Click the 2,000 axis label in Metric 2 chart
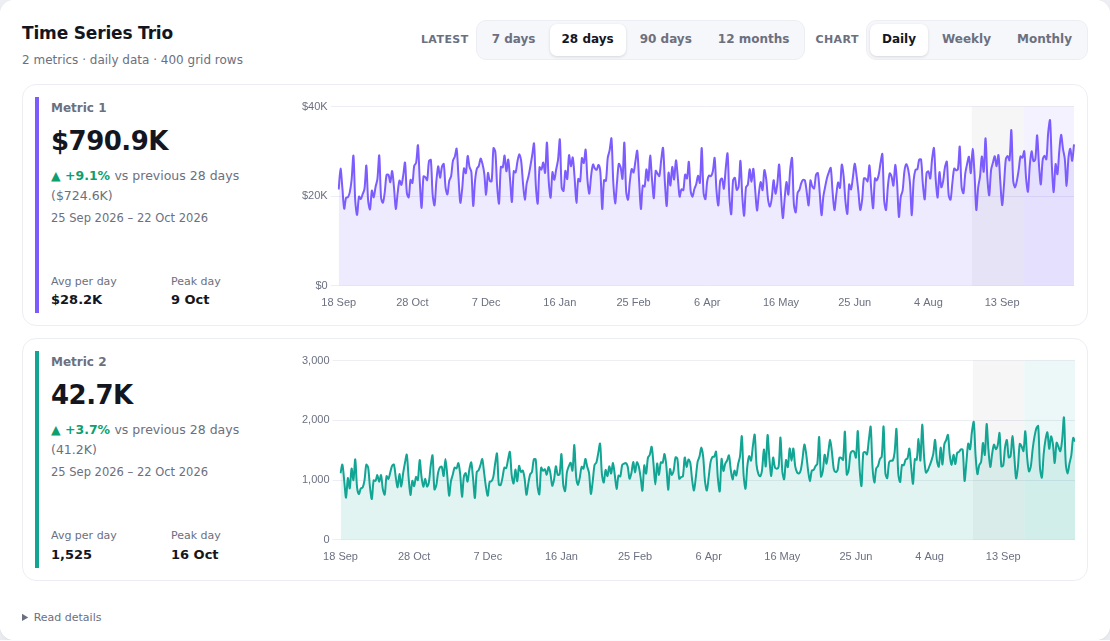 click(x=316, y=419)
